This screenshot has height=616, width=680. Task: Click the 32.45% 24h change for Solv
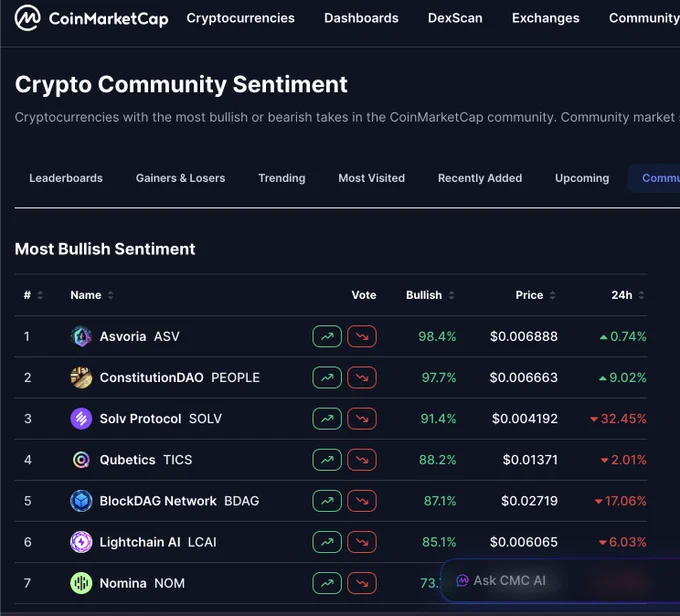pos(618,419)
